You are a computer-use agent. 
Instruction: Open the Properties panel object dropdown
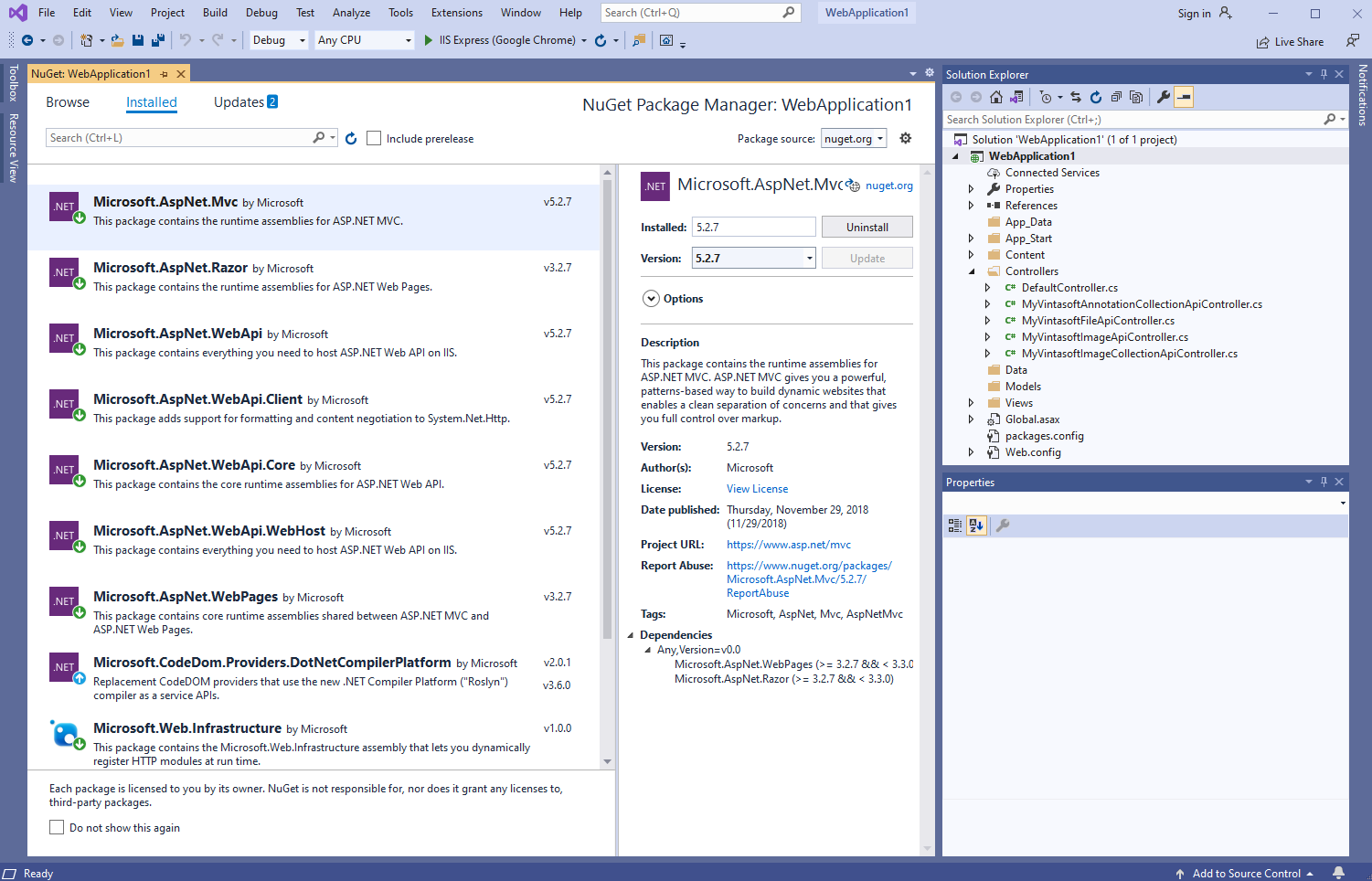click(x=1343, y=503)
